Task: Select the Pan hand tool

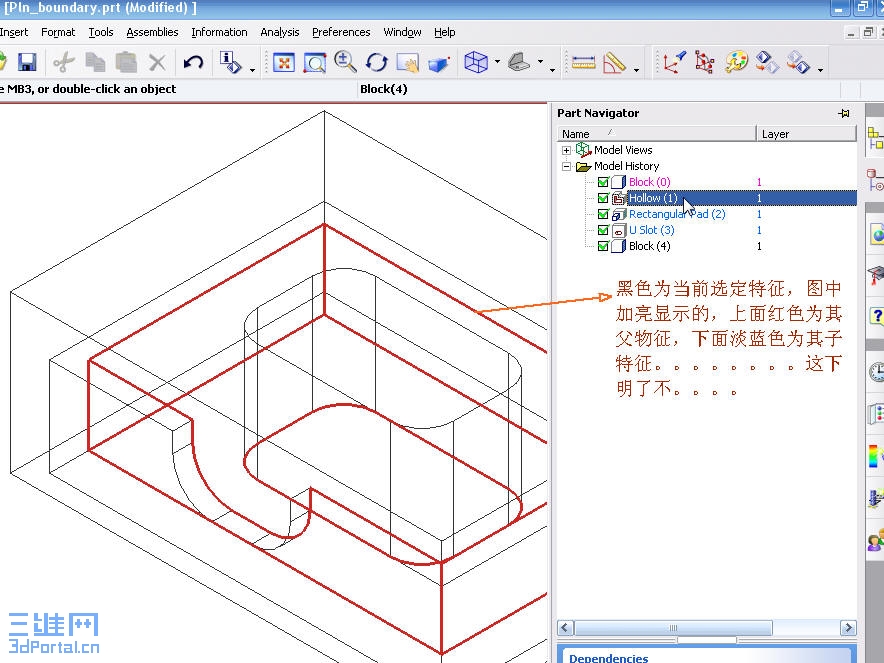Action: click(x=408, y=63)
